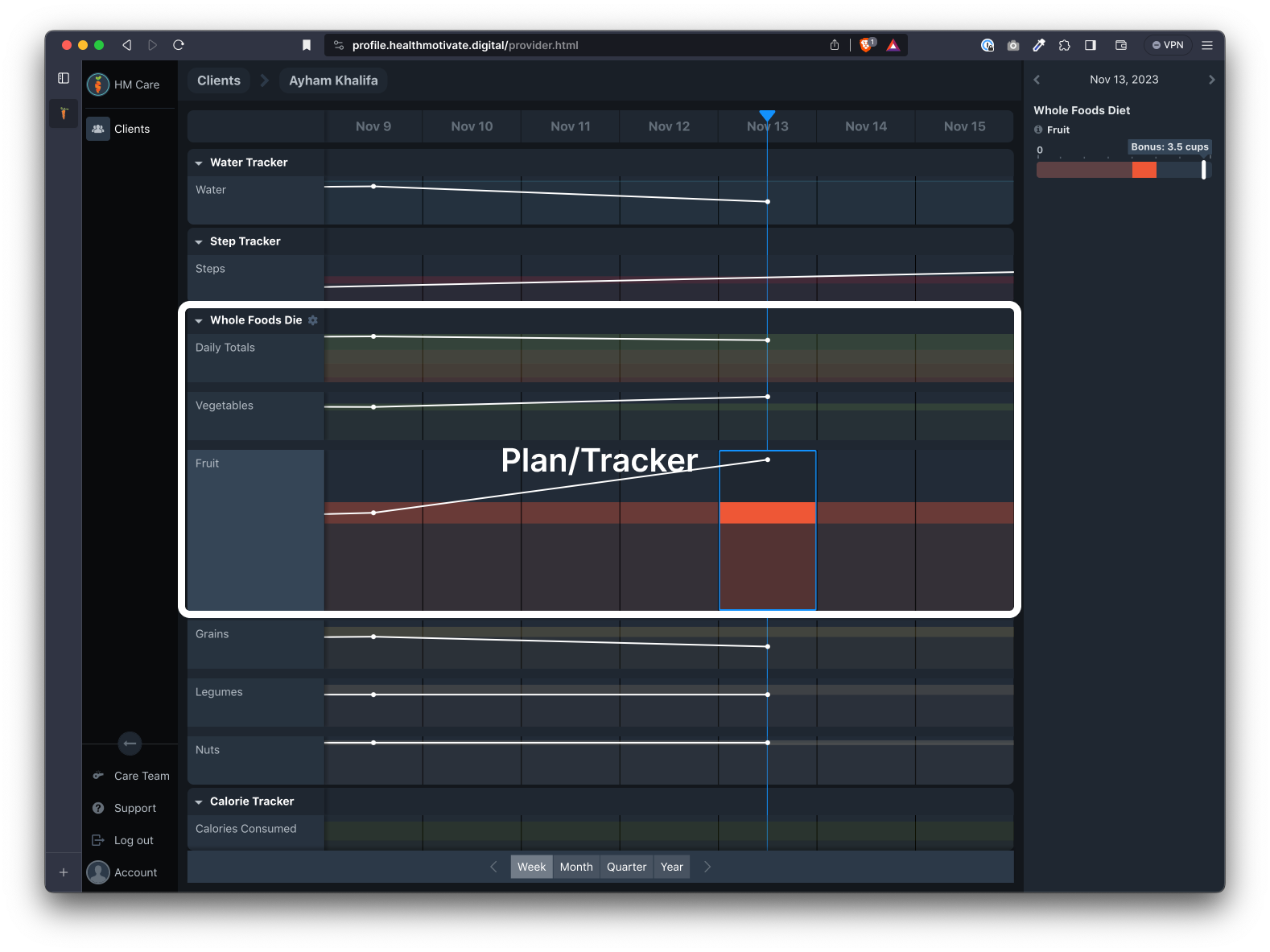This screenshot has width=1270, height=952.
Task: Select the Nov 12 column header
Action: [x=669, y=126]
